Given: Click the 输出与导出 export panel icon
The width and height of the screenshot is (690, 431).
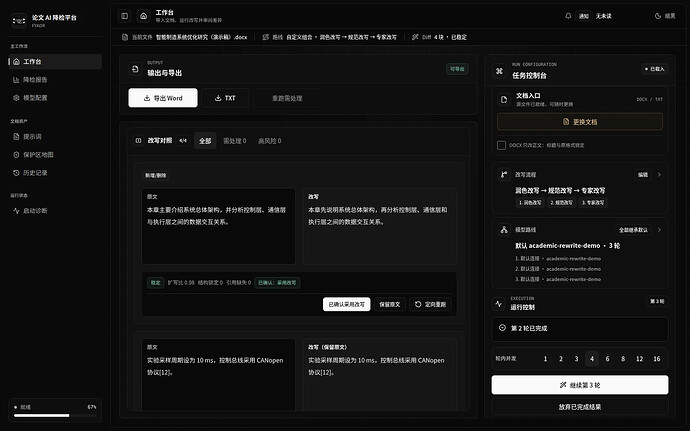Looking at the screenshot, I should tap(135, 69).
